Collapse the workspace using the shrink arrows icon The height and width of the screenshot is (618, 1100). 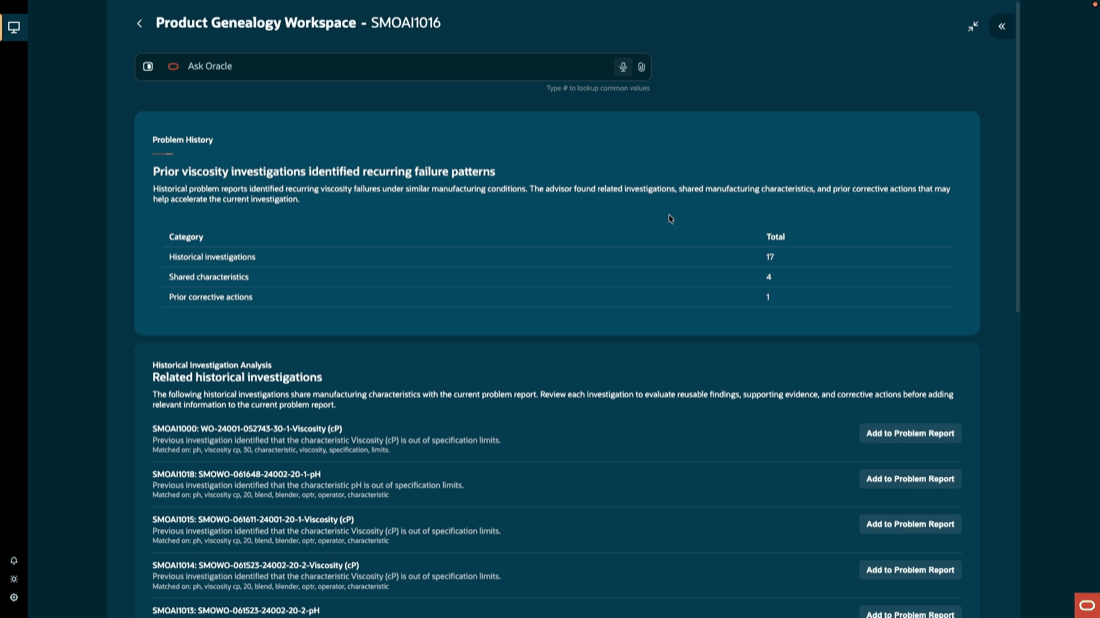click(973, 27)
